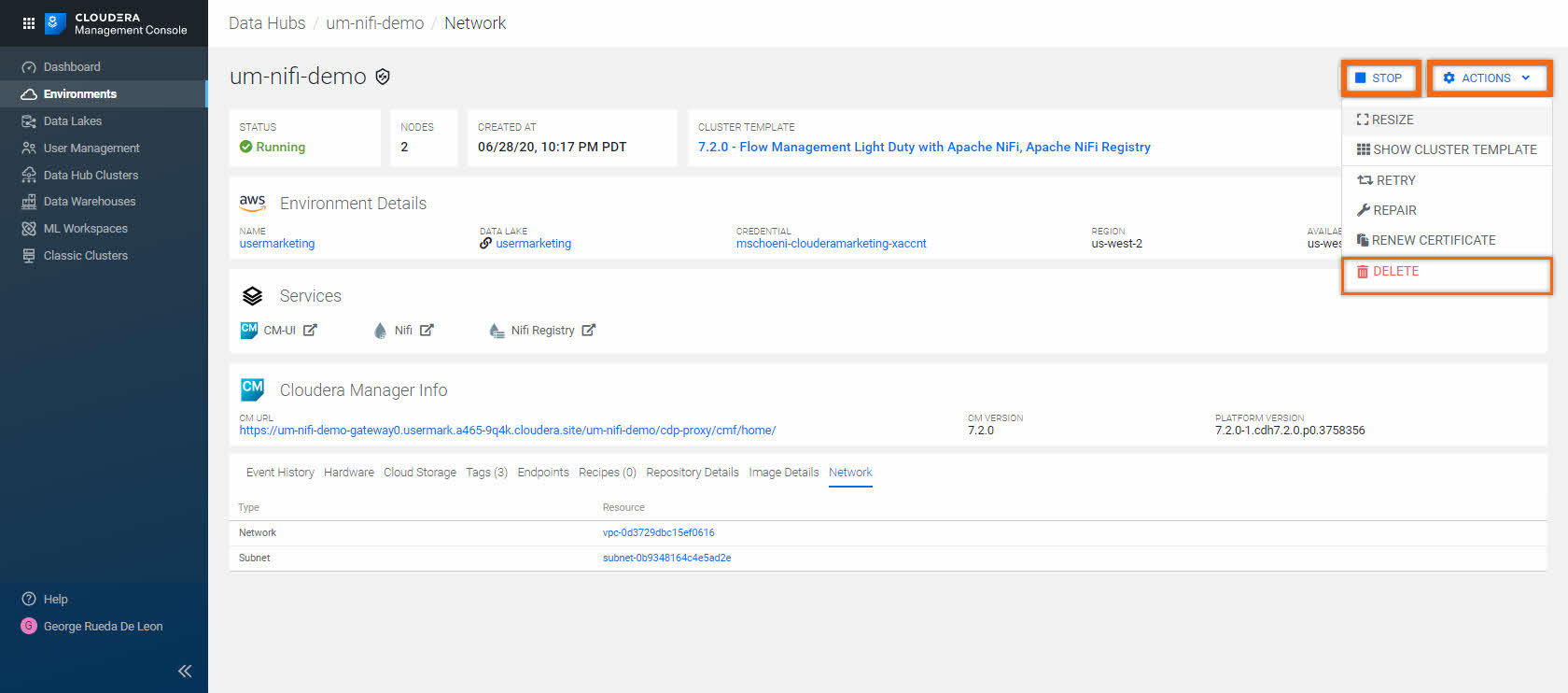
Task: Open the Nifi Registry service link
Action: coord(542,331)
